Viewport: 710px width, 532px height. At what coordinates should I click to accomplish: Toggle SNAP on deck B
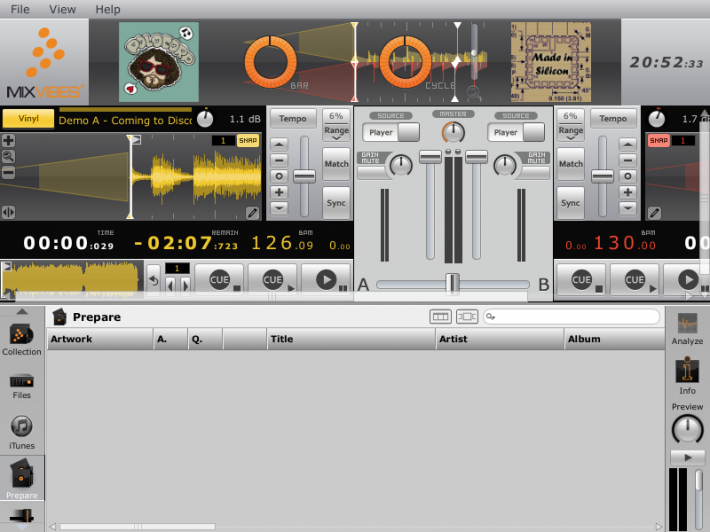tap(658, 140)
